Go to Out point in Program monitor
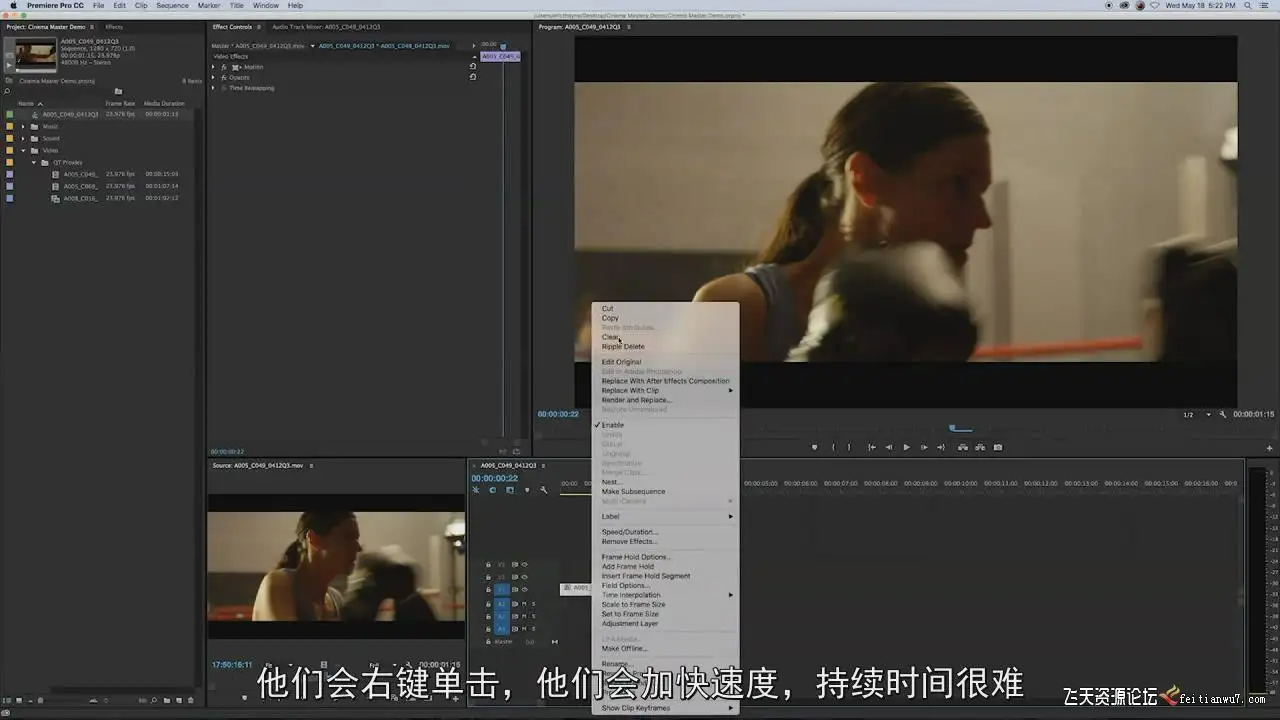Screen dimensions: 1280x720 click(941, 447)
